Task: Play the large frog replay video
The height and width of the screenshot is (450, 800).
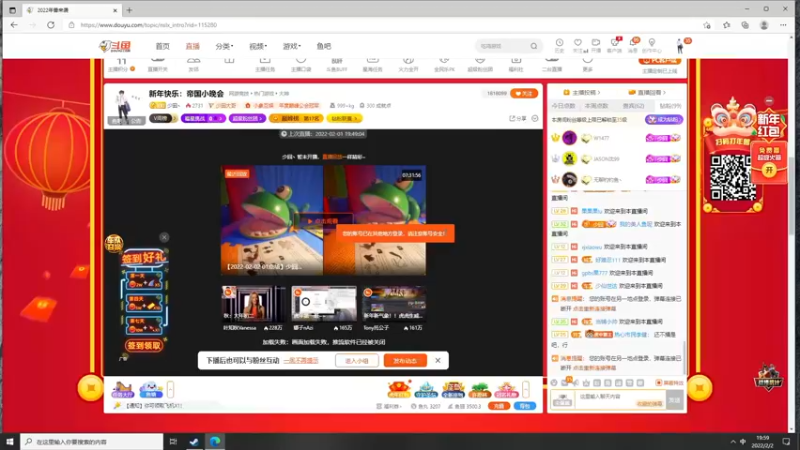Action: tap(323, 221)
